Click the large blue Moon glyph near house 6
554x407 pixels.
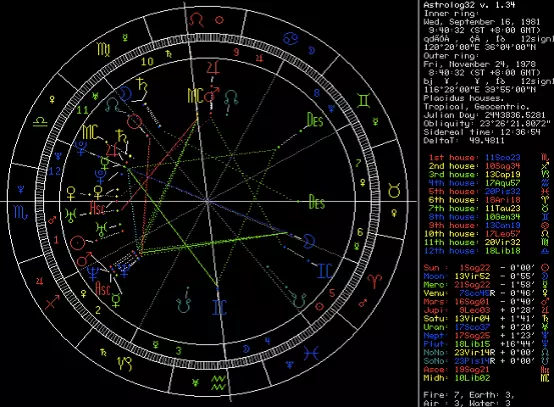309,241
